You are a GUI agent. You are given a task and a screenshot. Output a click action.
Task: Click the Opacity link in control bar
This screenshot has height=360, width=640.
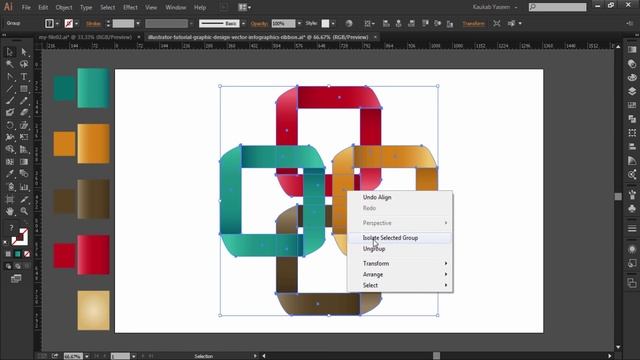(x=259, y=24)
